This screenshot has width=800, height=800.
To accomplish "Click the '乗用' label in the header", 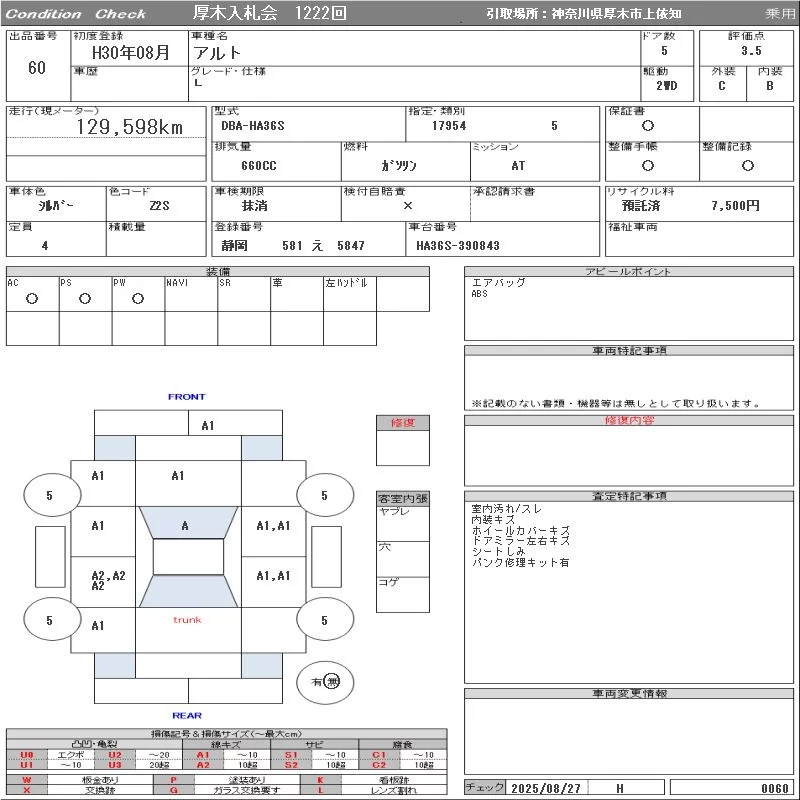I will click(780, 14).
